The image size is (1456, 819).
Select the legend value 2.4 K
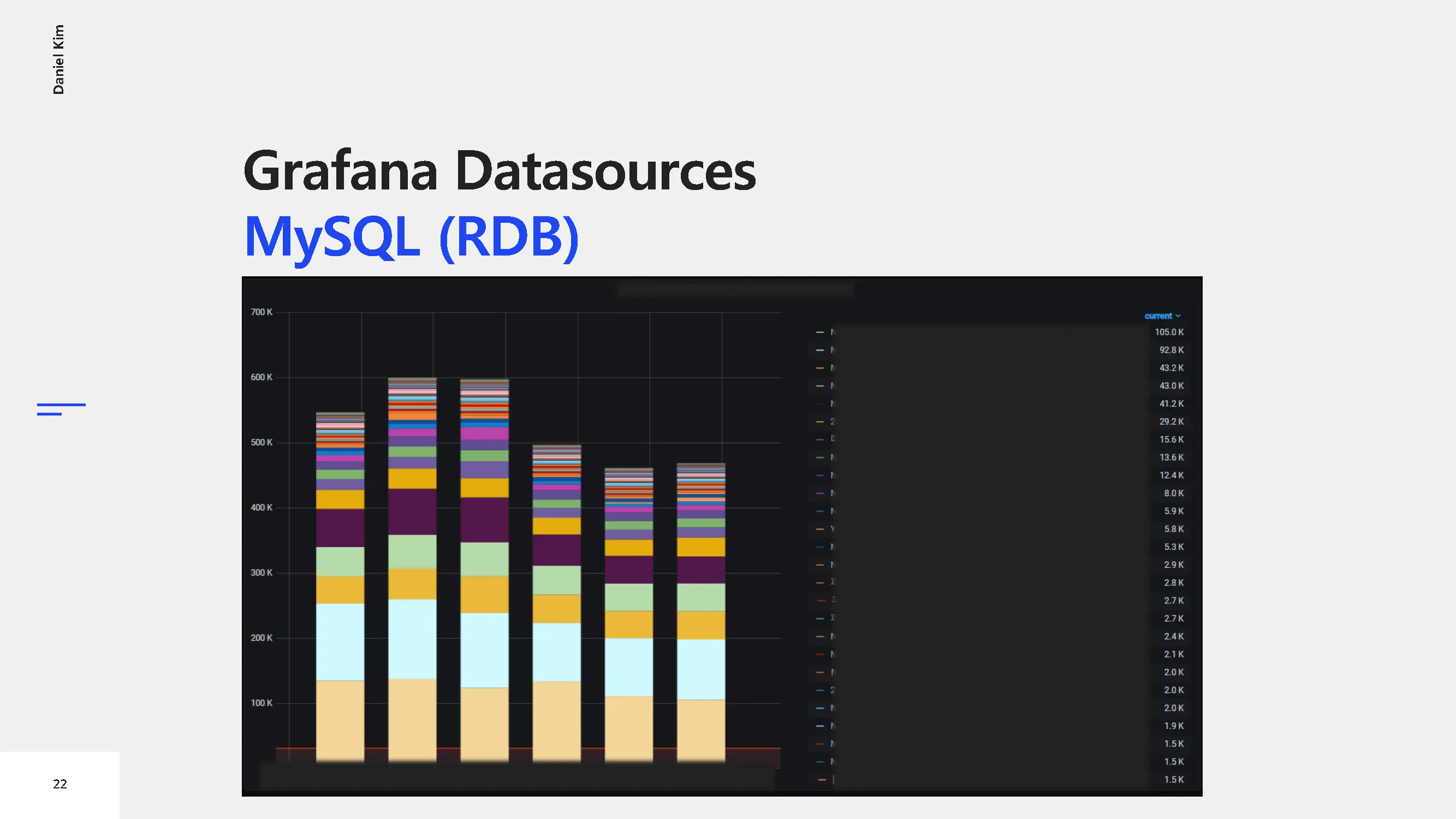coord(1173,637)
